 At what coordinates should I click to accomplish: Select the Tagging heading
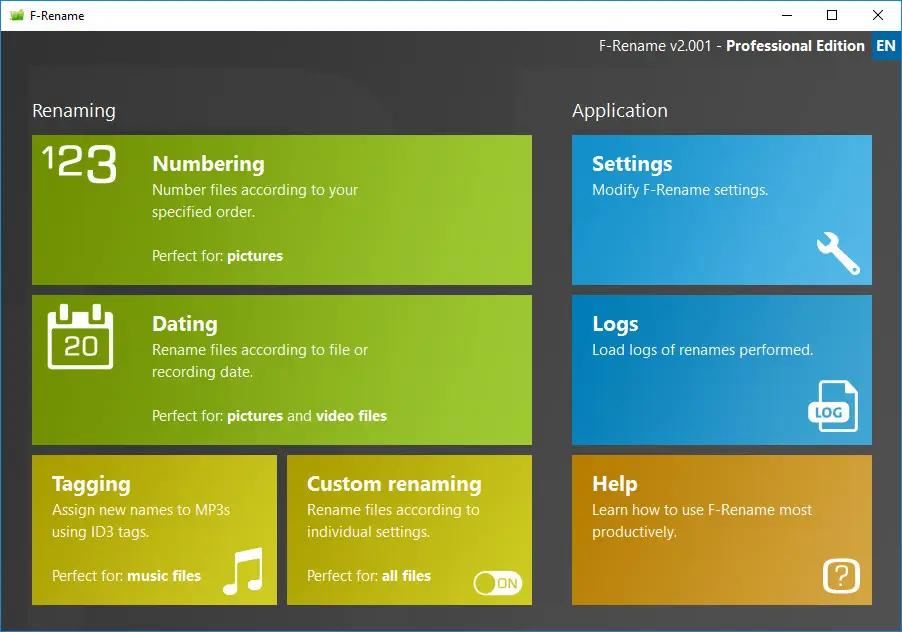tap(91, 484)
